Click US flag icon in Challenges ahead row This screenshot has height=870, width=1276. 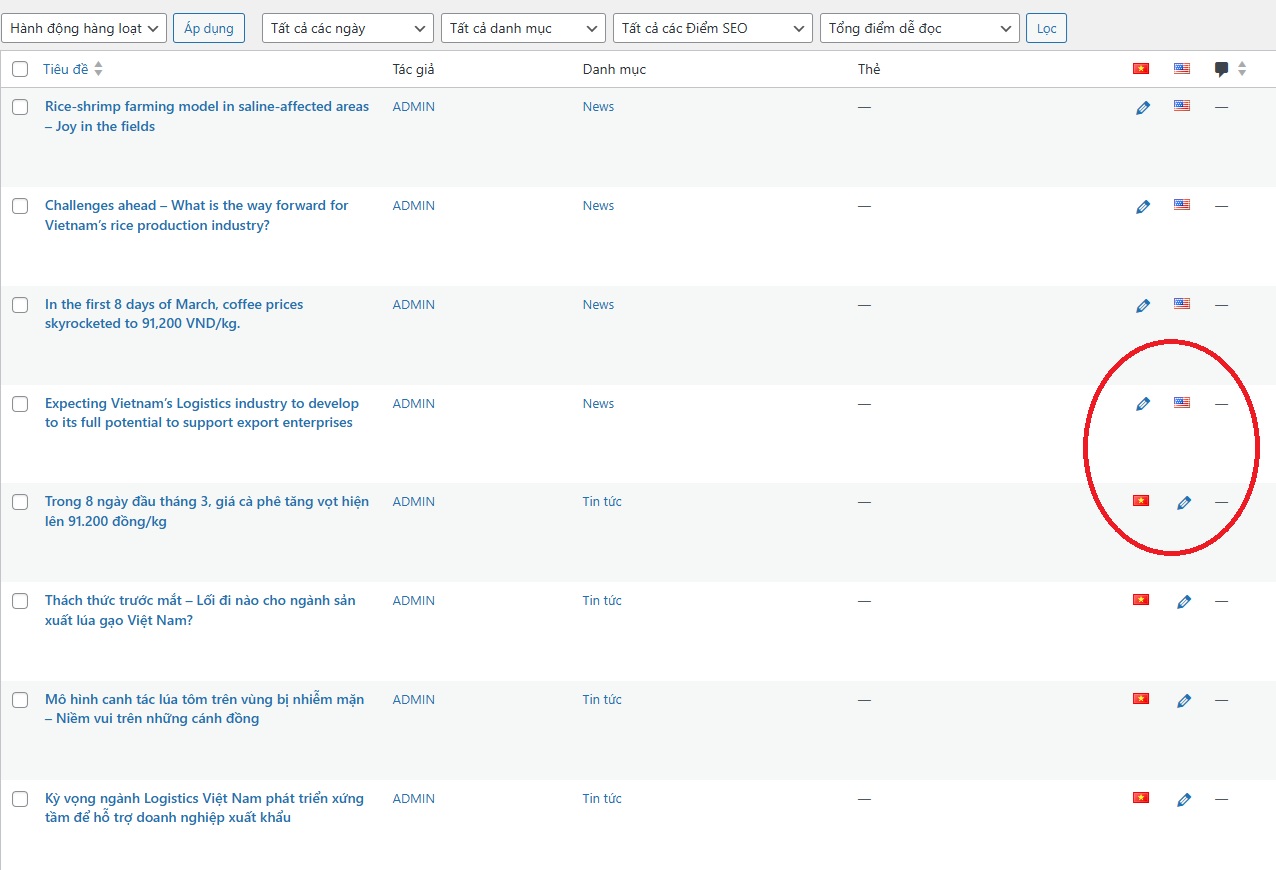pos(1182,205)
